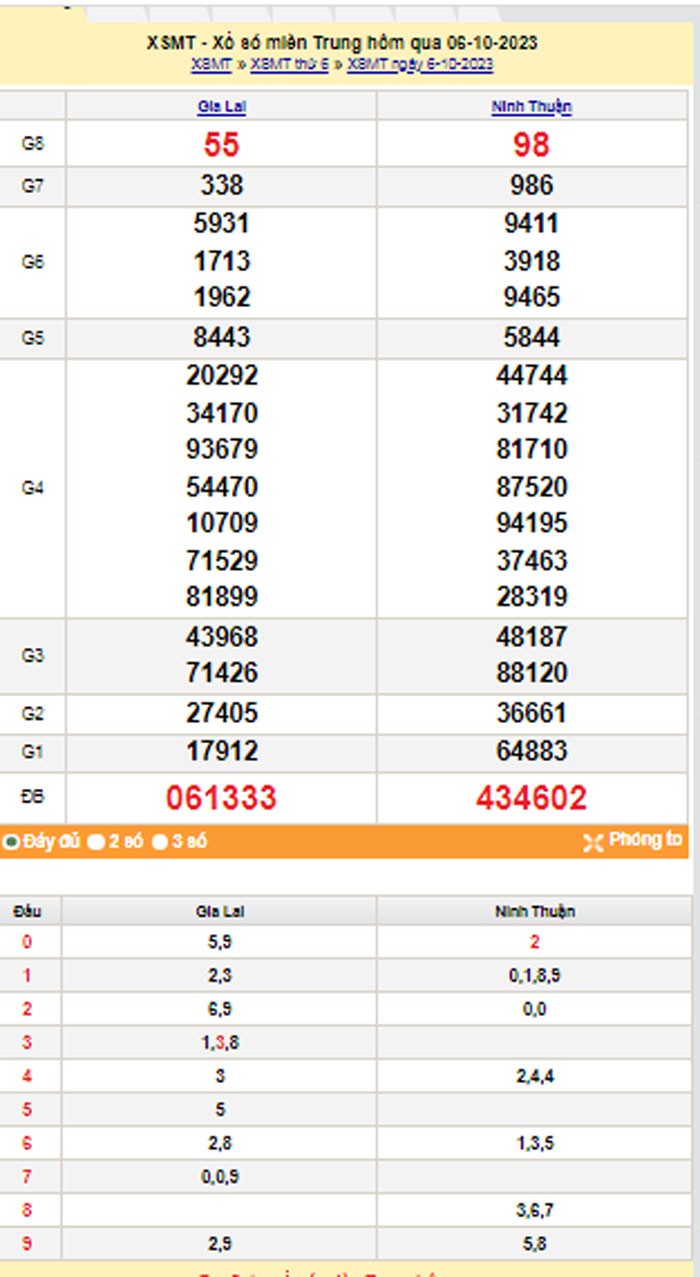The width and height of the screenshot is (700, 1277).
Task: Click Ninh Thuận G2 number 36661
Action: click(x=531, y=713)
